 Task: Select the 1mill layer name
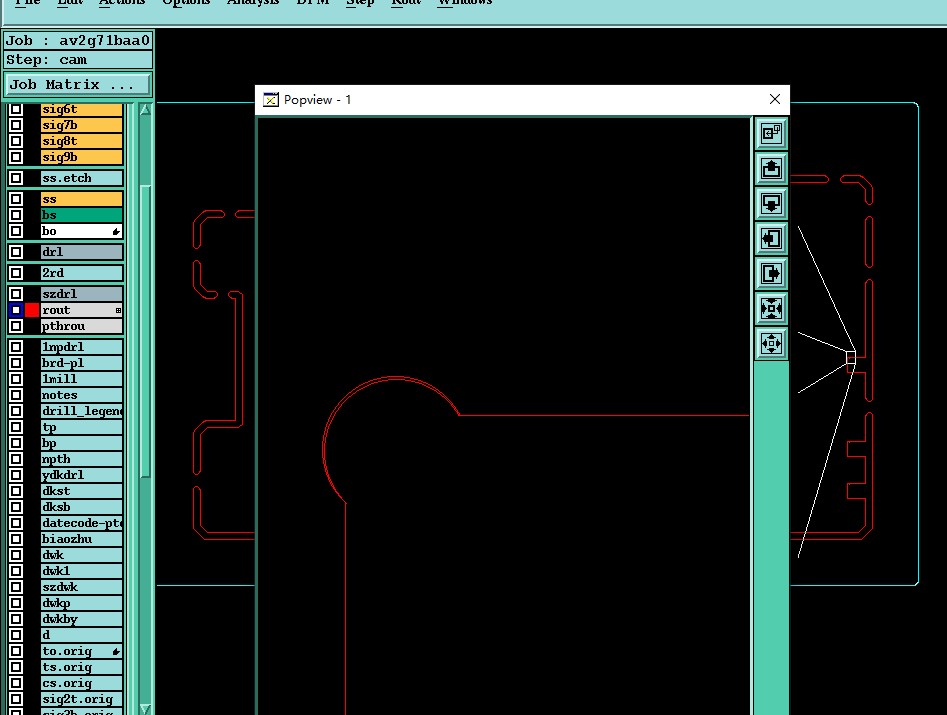82,379
